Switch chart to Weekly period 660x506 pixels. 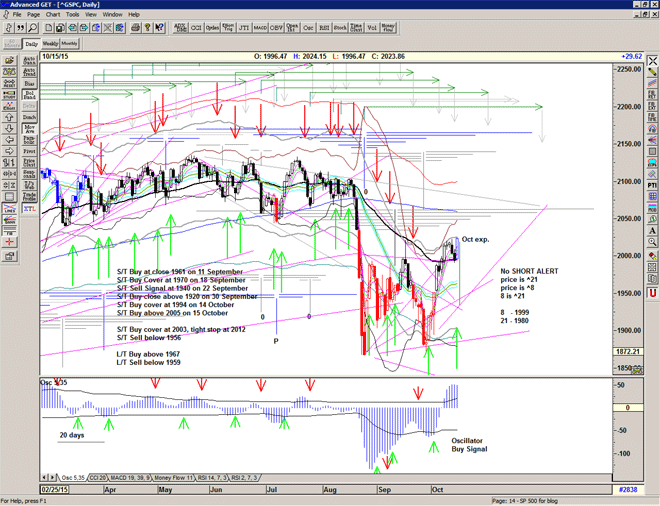click(x=49, y=44)
